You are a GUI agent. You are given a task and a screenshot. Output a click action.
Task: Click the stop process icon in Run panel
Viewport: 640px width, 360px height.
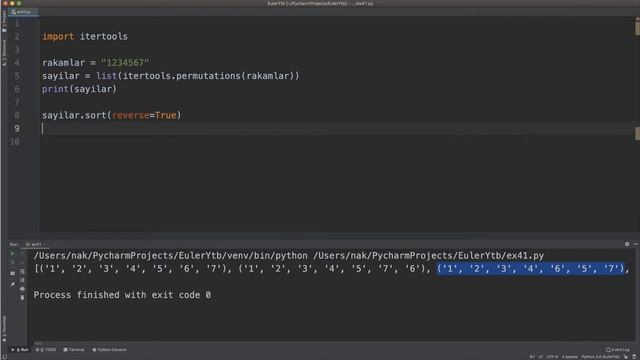(x=12, y=263)
